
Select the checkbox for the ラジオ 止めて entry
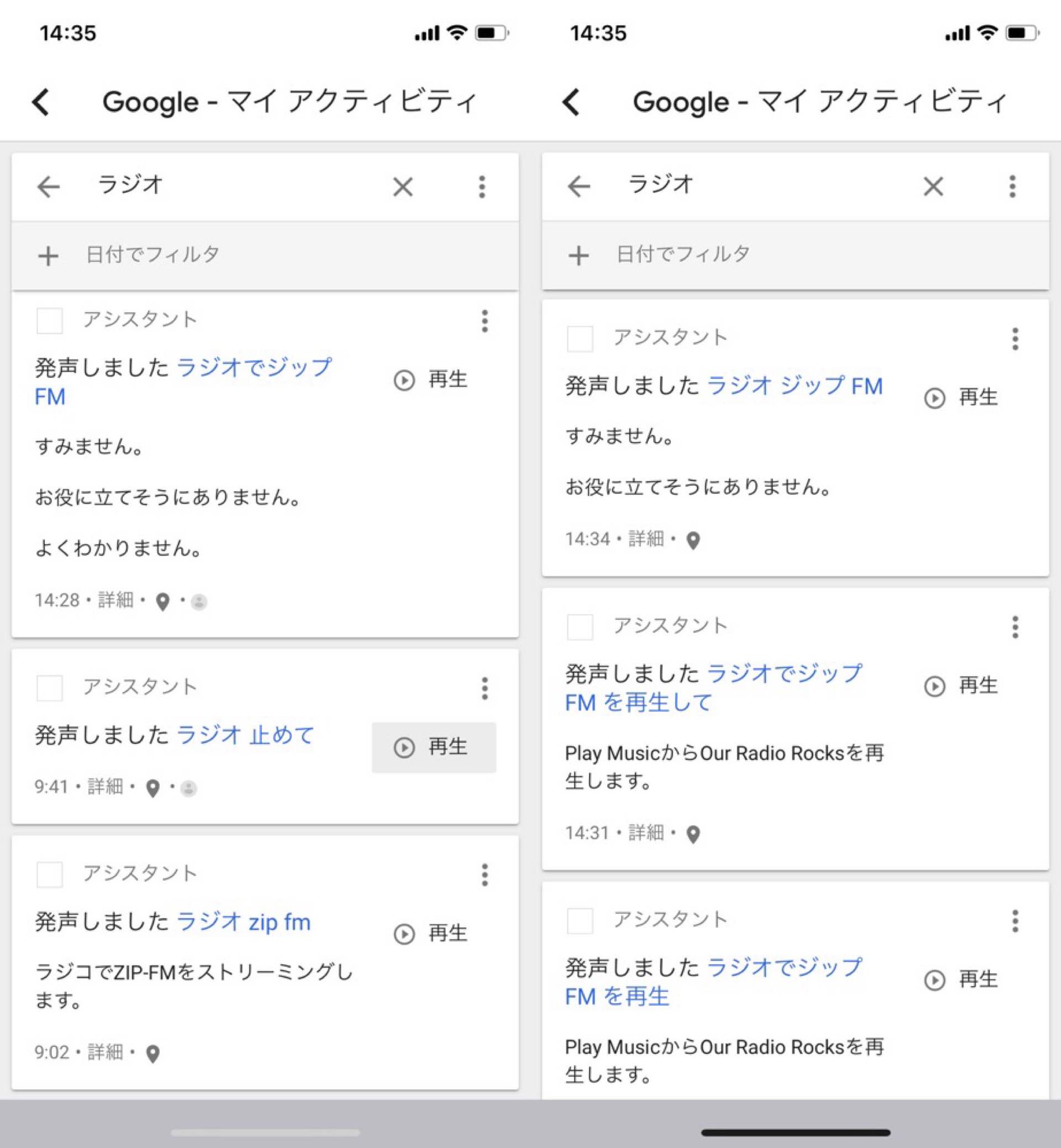click(x=49, y=688)
